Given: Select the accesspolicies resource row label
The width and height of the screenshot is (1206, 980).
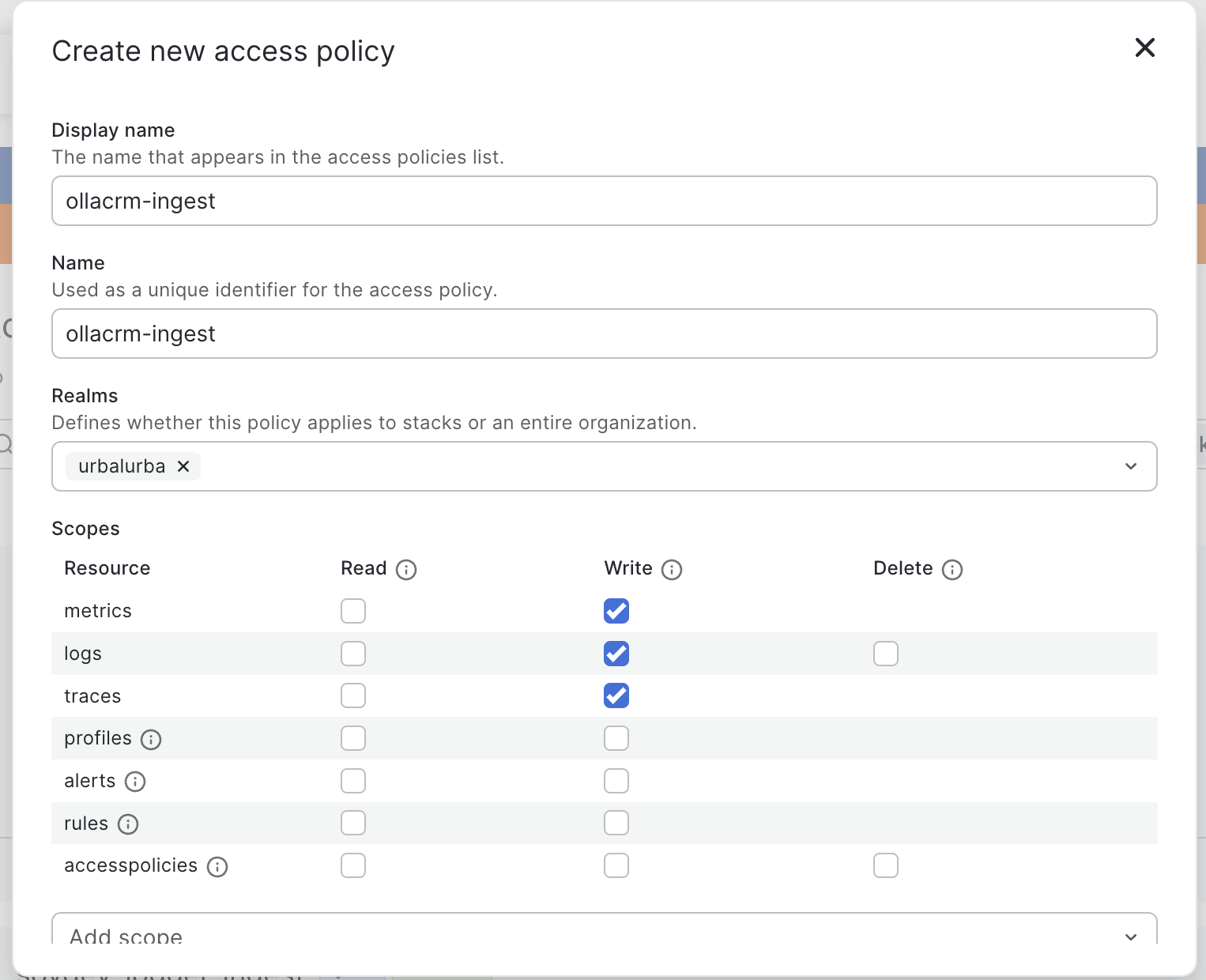Looking at the screenshot, I should pos(131,865).
